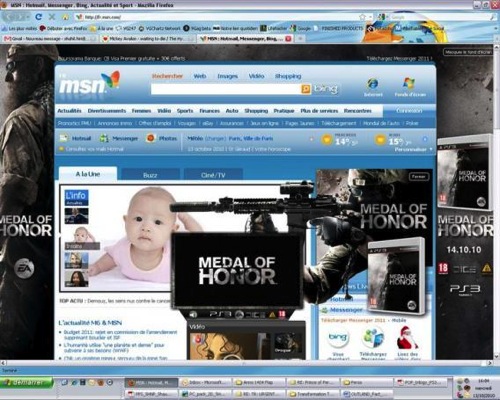Viewport: 500px width, 400px height.
Task: Click the MSN Bing search box
Action: tap(226, 89)
